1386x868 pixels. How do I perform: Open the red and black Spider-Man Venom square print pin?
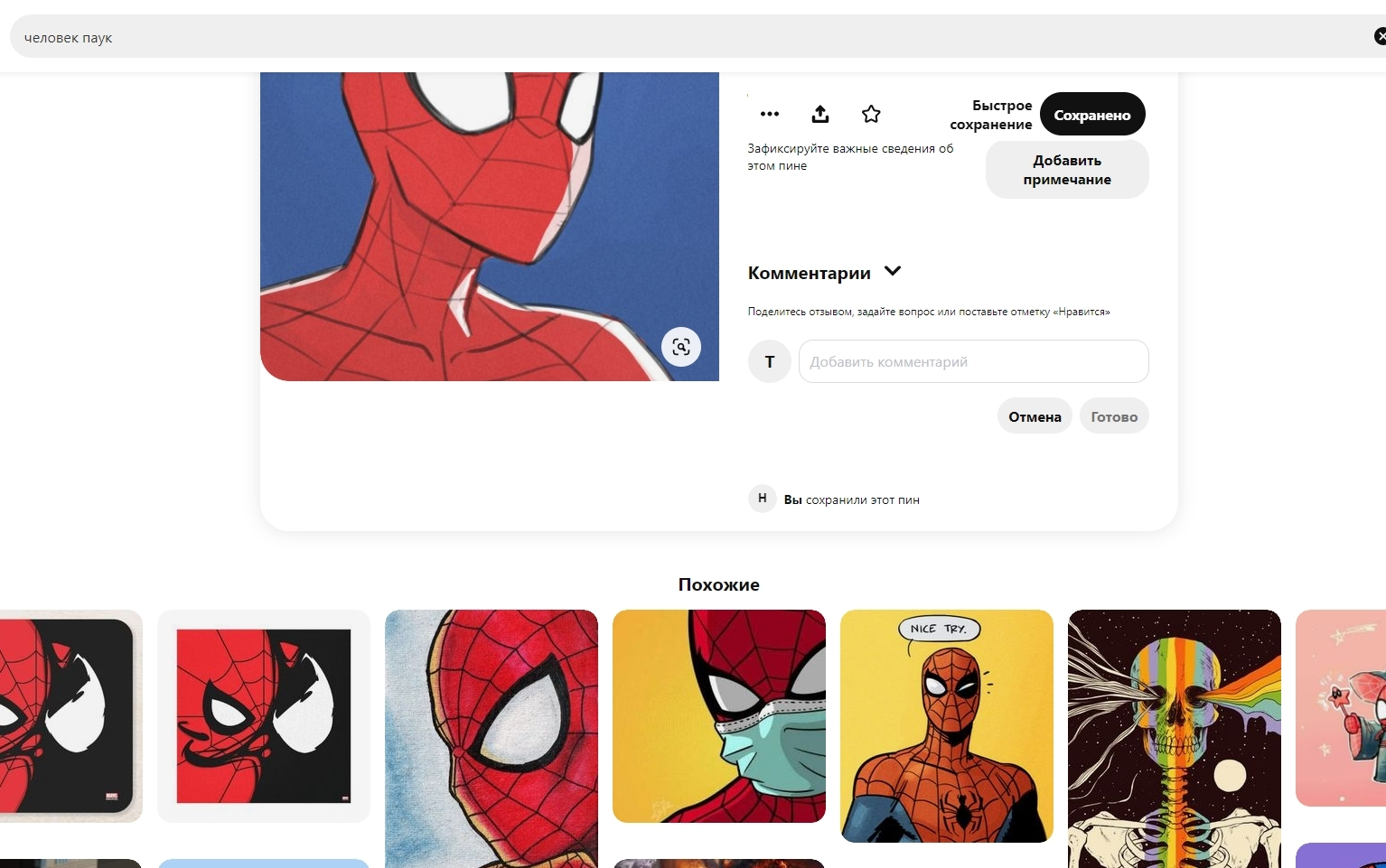click(x=264, y=716)
